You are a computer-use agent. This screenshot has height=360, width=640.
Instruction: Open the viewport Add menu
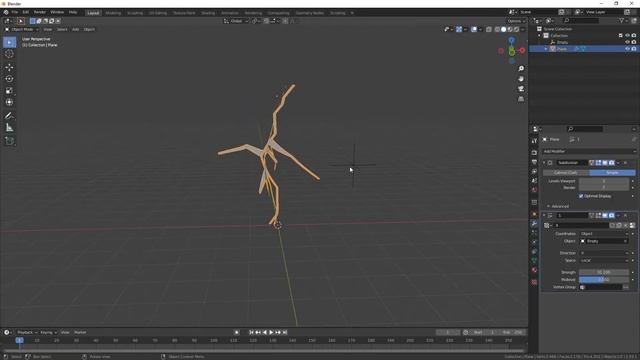coord(76,29)
